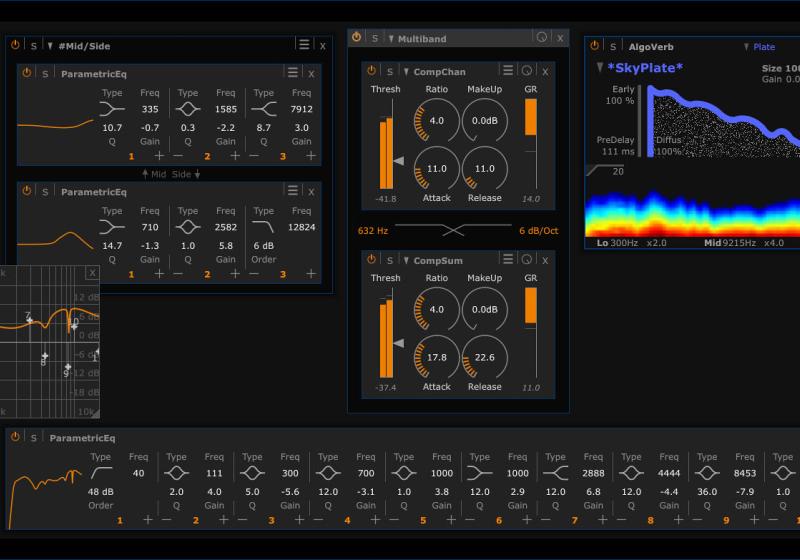The image size is (800, 560).
Task: Click the crossover X icon between bands
Action: 453,230
